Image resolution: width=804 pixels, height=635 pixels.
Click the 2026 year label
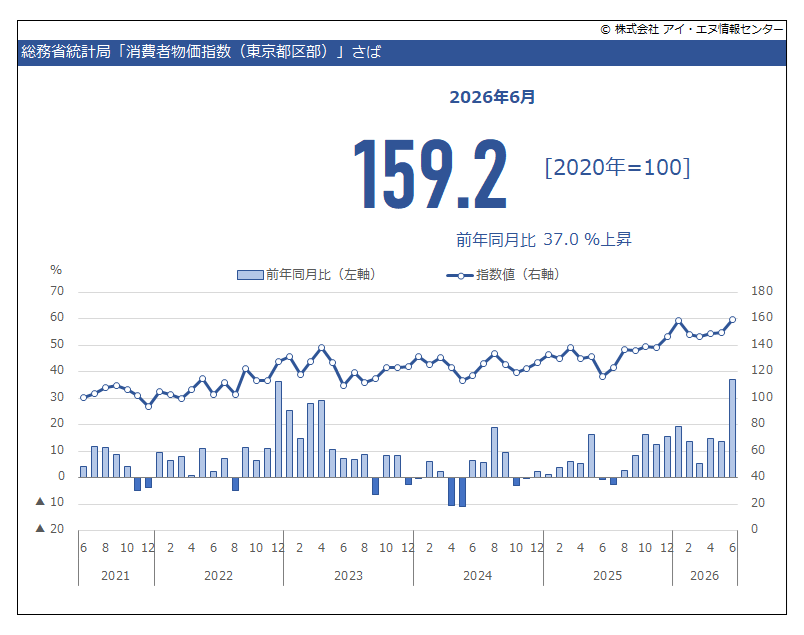[x=705, y=576]
